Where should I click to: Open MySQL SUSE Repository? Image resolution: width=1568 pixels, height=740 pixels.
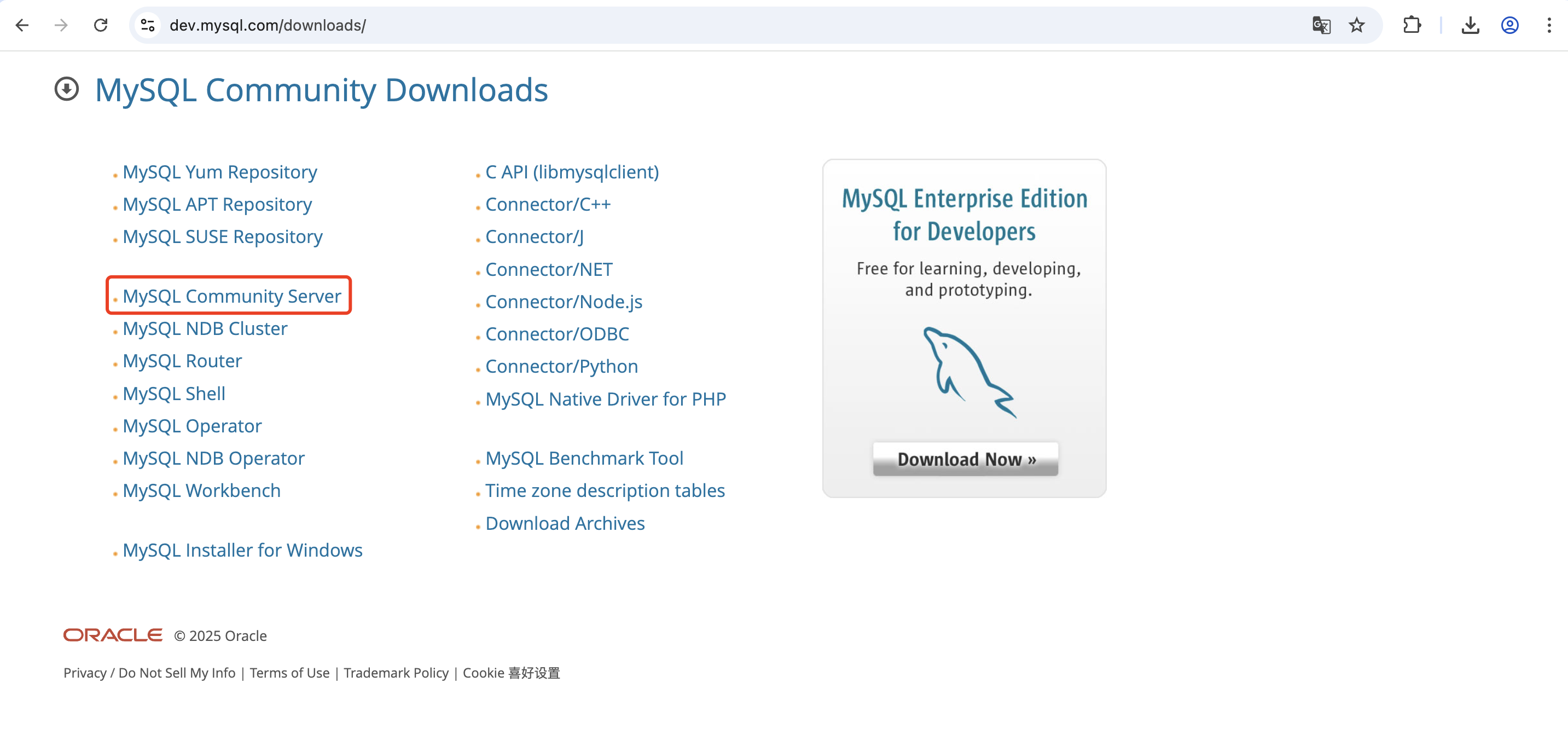tap(223, 237)
